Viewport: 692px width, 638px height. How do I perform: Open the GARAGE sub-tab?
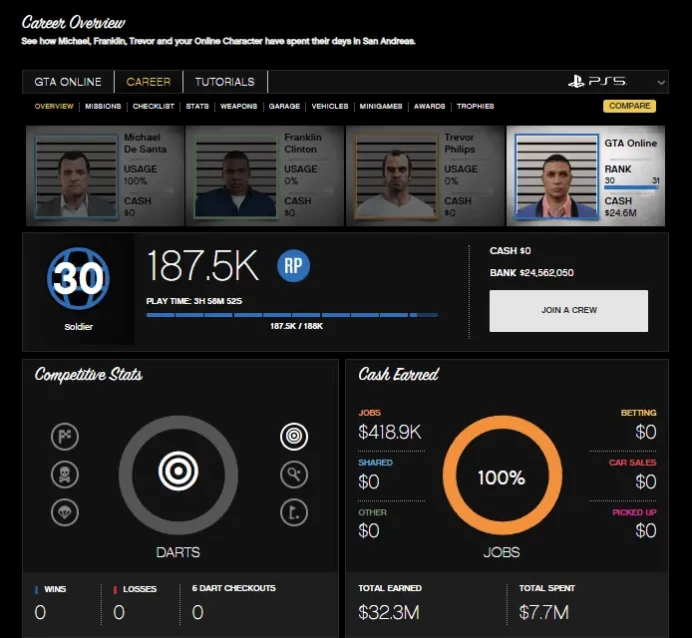point(284,106)
